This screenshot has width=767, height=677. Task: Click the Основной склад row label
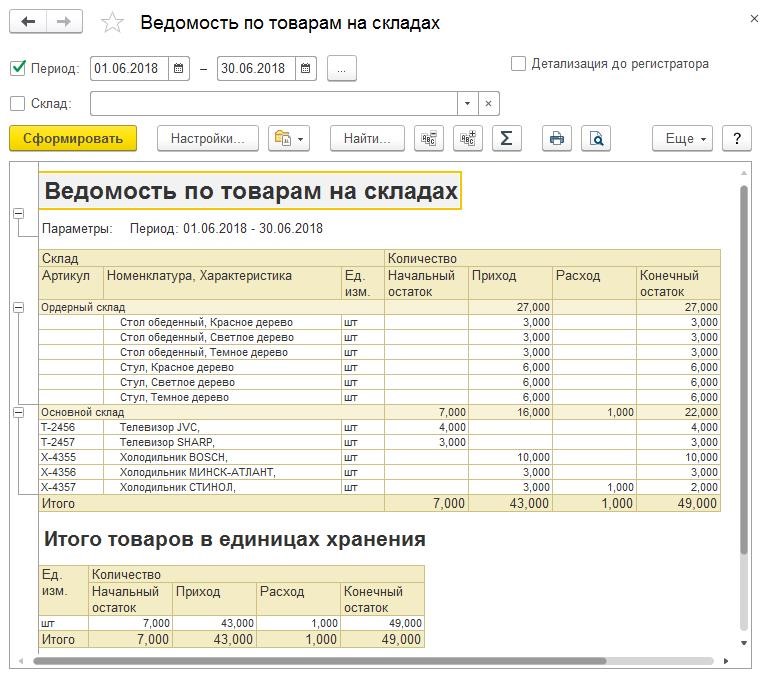[83, 412]
